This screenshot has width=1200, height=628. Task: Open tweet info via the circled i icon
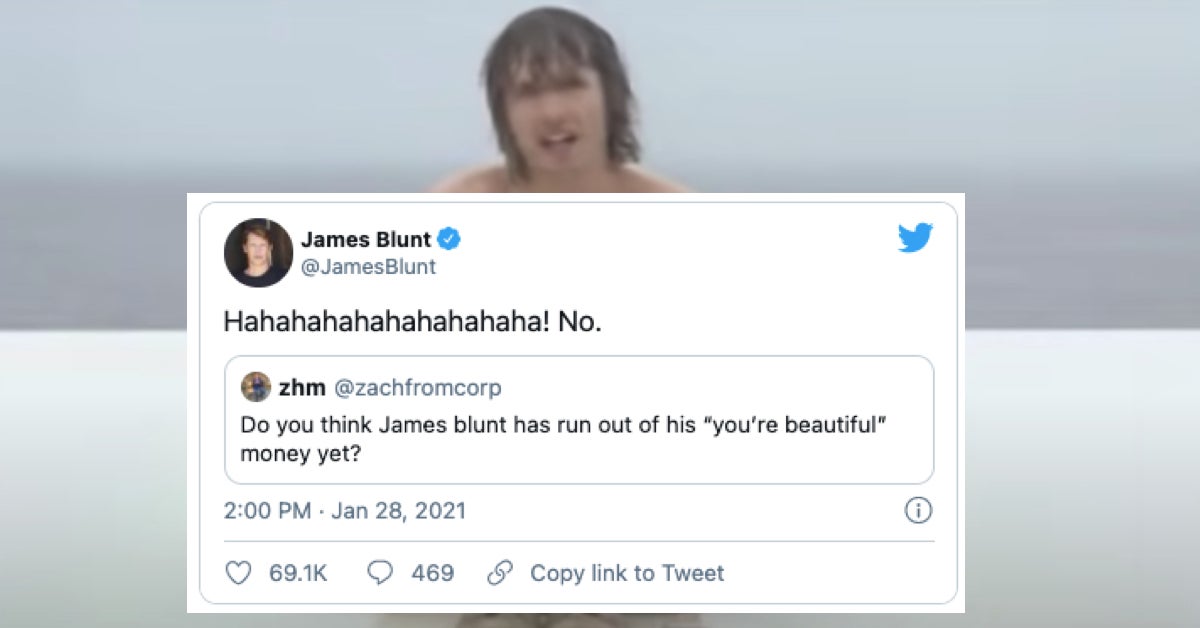[x=919, y=510]
